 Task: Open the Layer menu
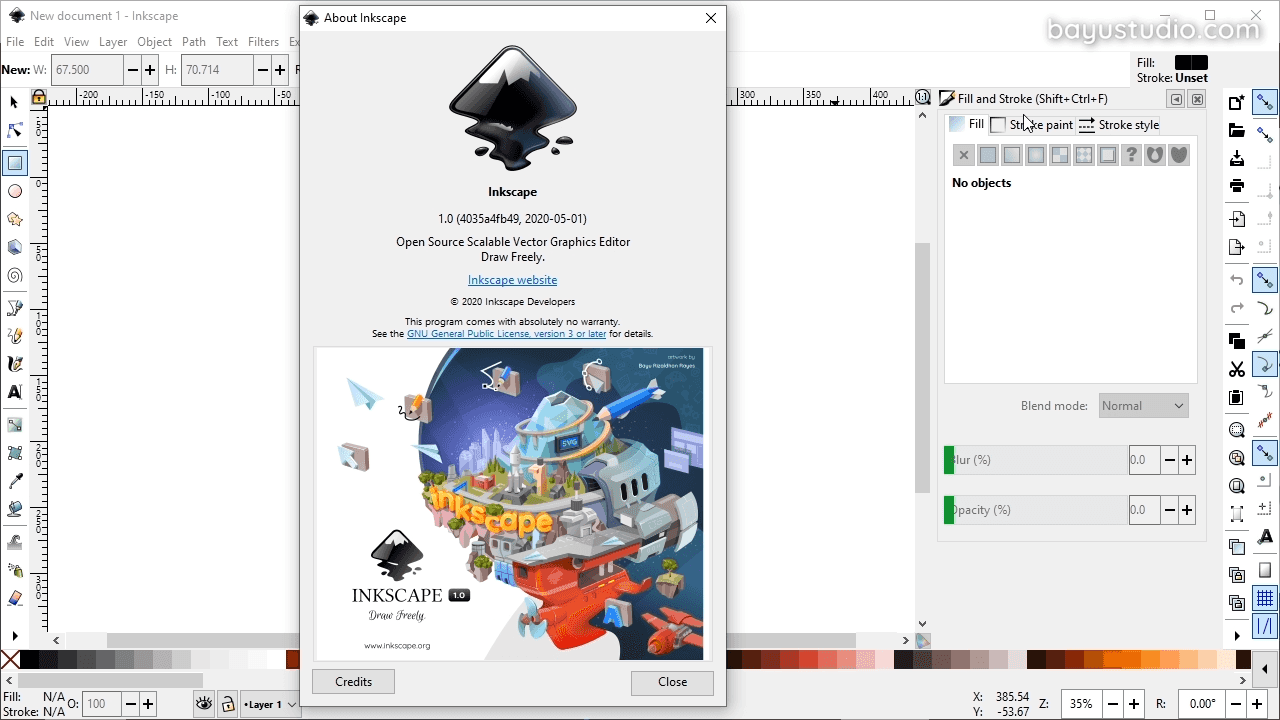(x=113, y=42)
